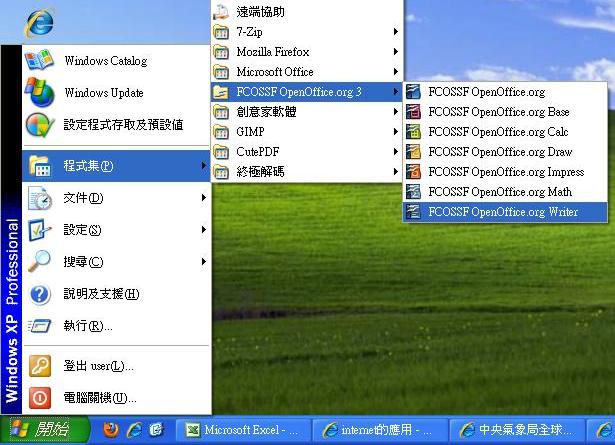Click the 遠端協助 icon
The height and width of the screenshot is (445, 615).
(x=221, y=12)
